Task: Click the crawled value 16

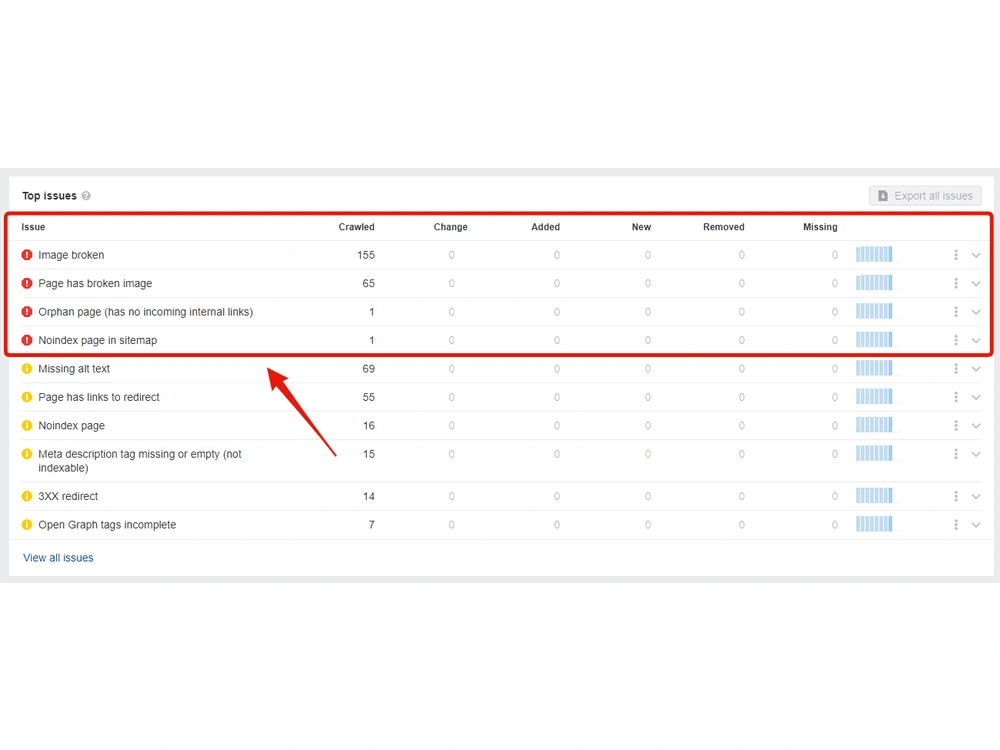Action: coord(369,425)
